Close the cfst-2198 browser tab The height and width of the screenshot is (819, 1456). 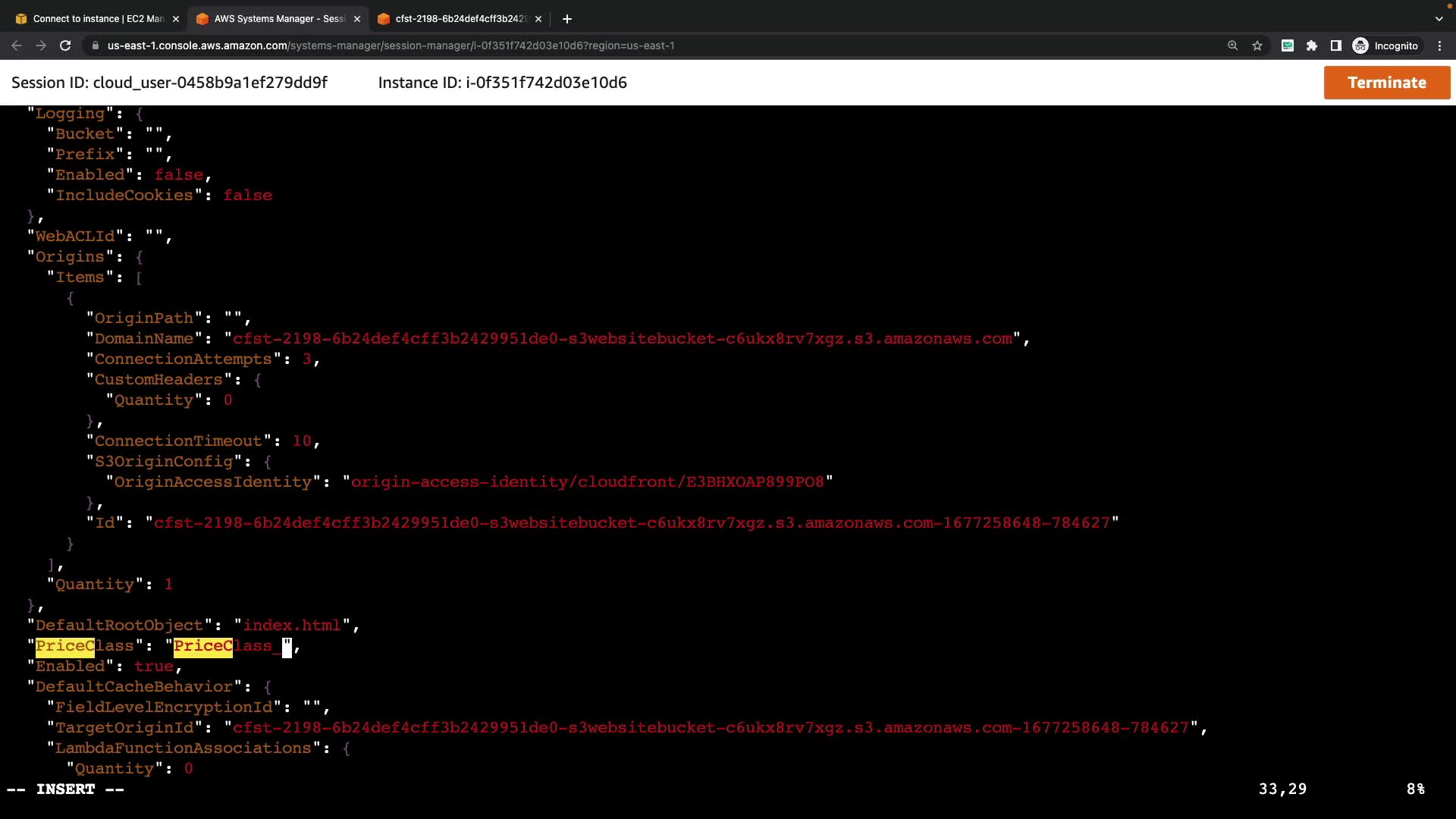pyautogui.click(x=538, y=18)
